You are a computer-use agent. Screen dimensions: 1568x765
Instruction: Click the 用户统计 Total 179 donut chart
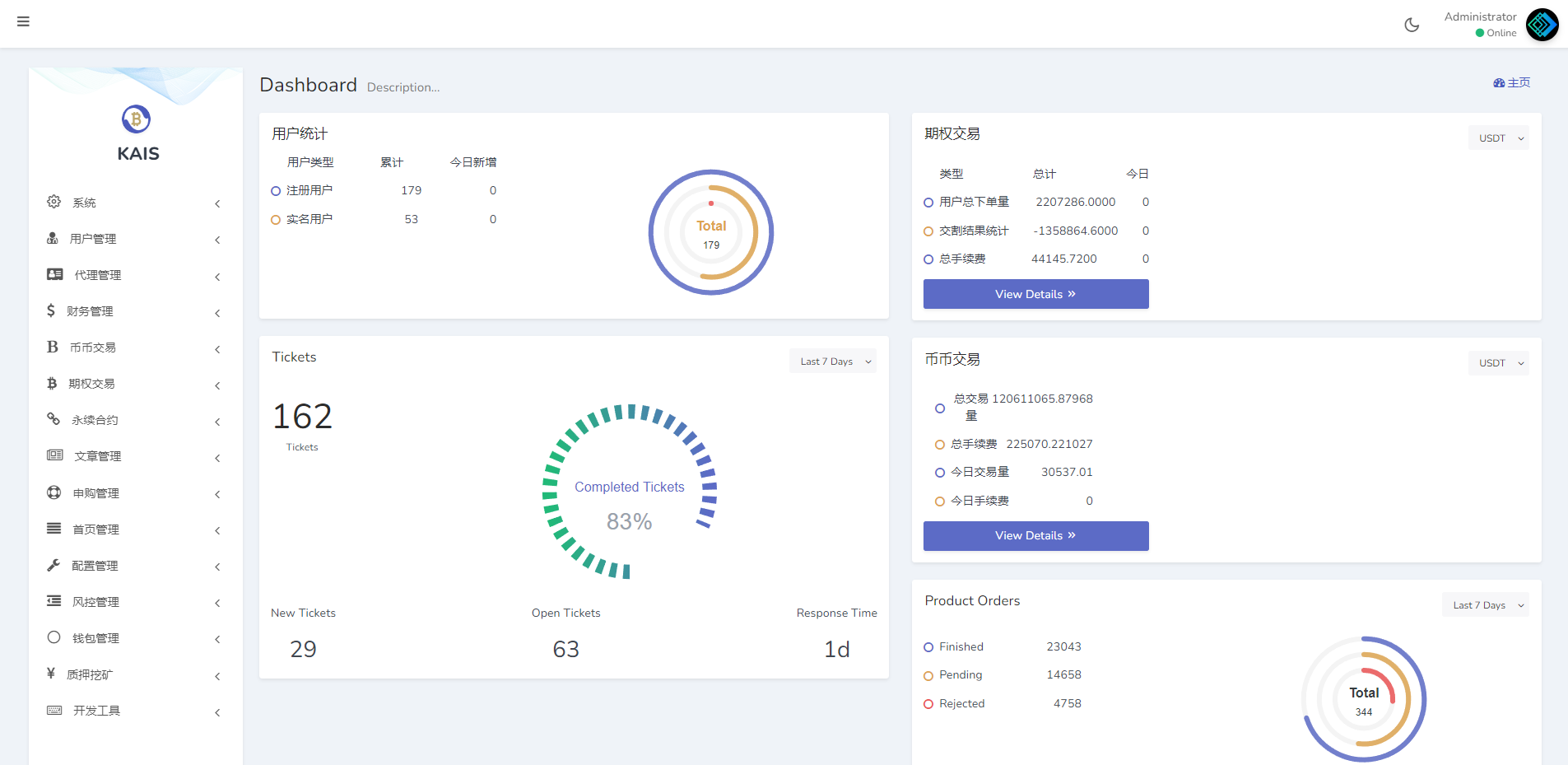pos(711,232)
